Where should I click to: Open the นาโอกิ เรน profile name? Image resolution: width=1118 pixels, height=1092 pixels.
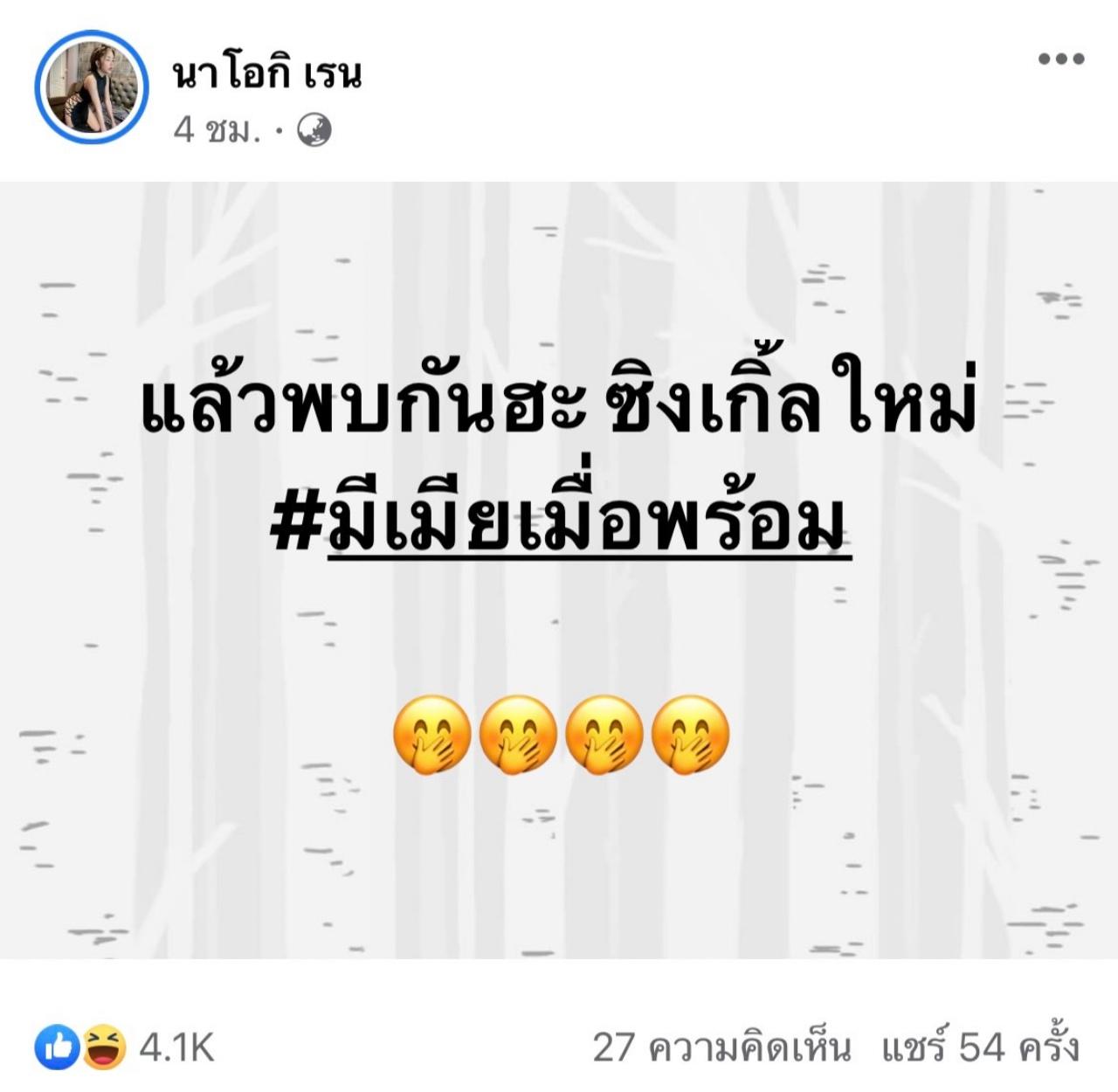click(267, 73)
